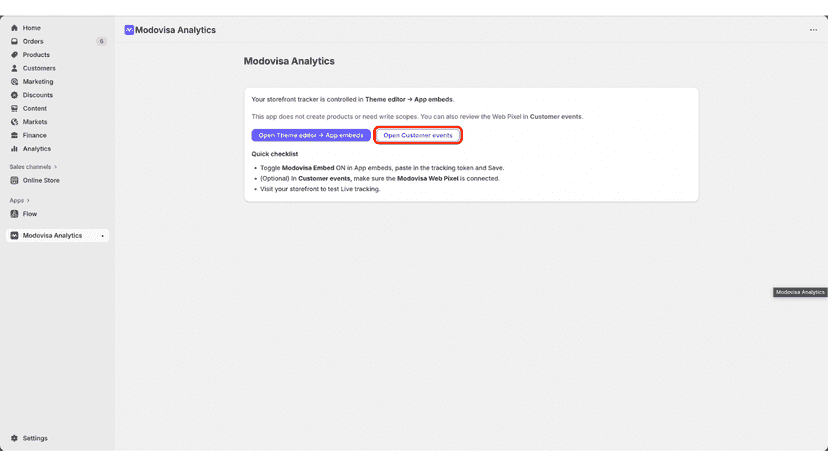This screenshot has width=828, height=466.
Task: Click the Marketing target icon
Action: click(14, 82)
